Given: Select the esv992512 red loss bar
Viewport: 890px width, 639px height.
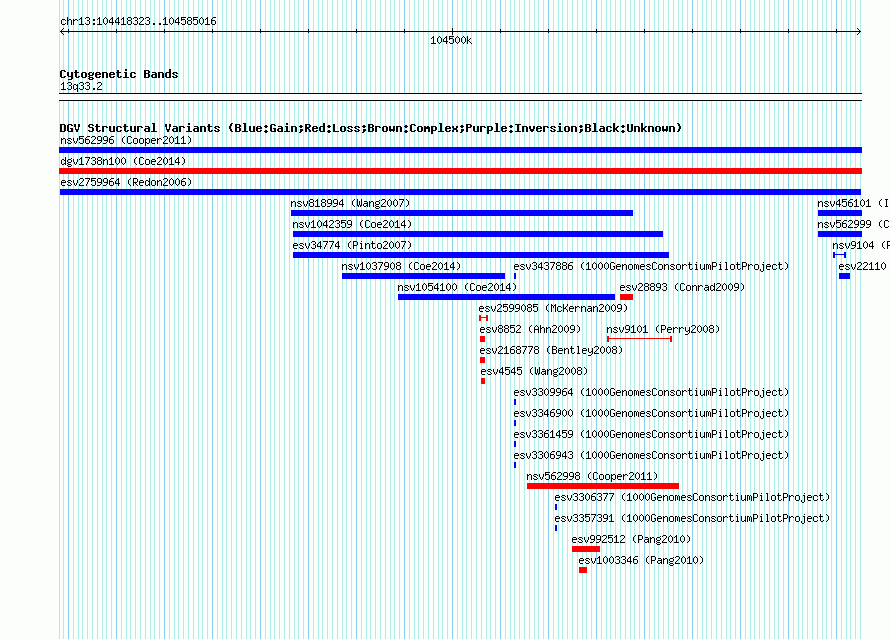Looking at the screenshot, I should [x=586, y=549].
